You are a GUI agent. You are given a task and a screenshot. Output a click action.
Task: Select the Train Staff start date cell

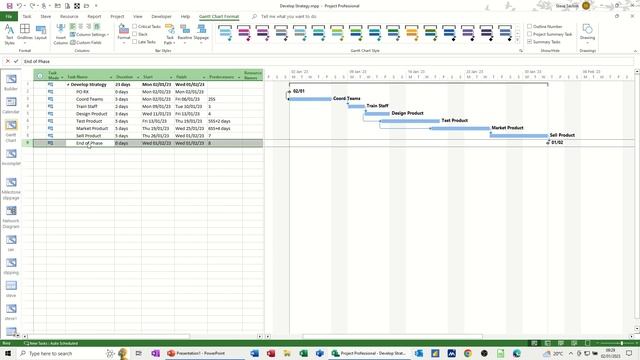tap(158, 107)
